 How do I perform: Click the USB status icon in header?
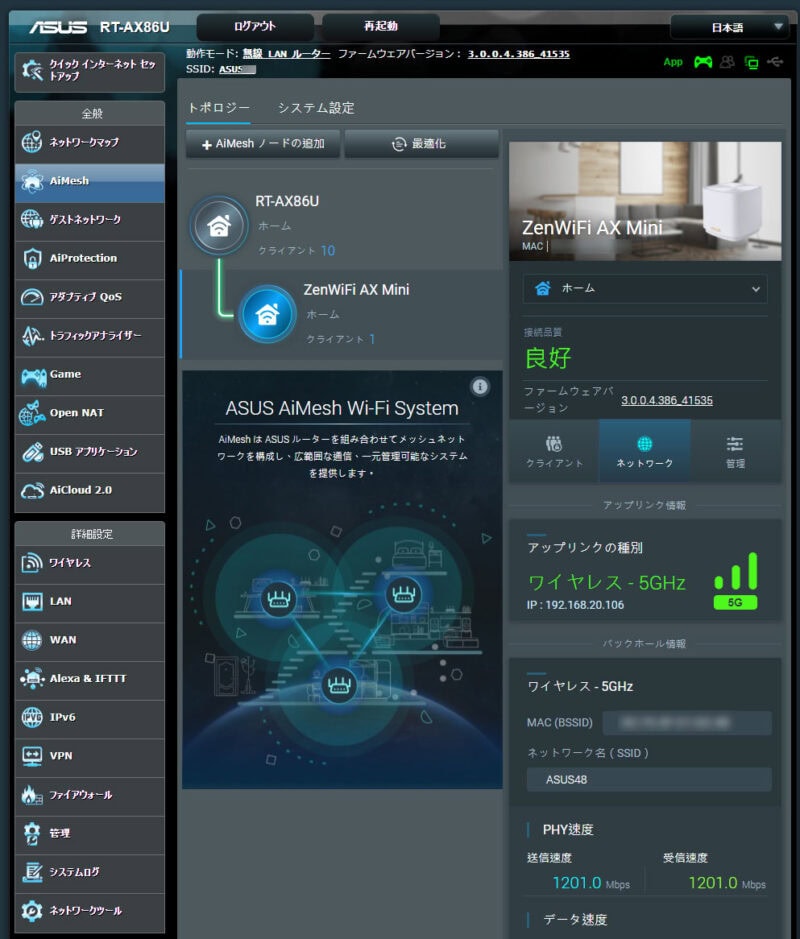click(776, 62)
